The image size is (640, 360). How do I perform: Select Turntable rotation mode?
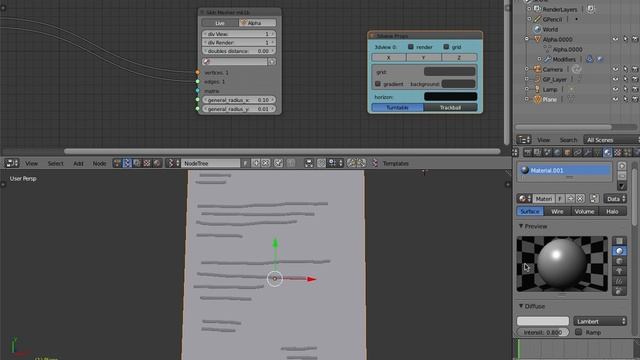(x=398, y=107)
